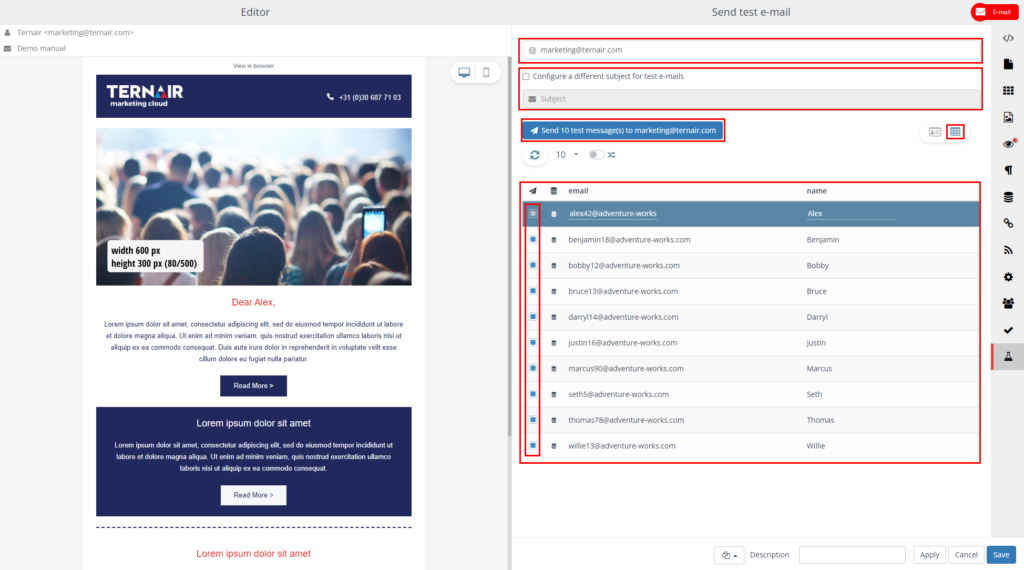
Task: Click sender 'Ternair <marketing@ternair.com>' in editor
Action: click(75, 33)
